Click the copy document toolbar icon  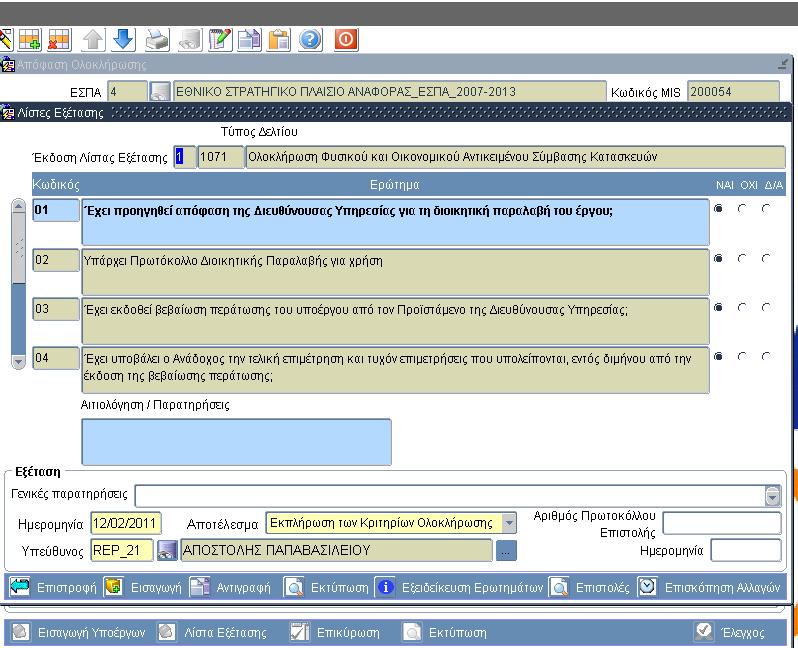tap(249, 39)
